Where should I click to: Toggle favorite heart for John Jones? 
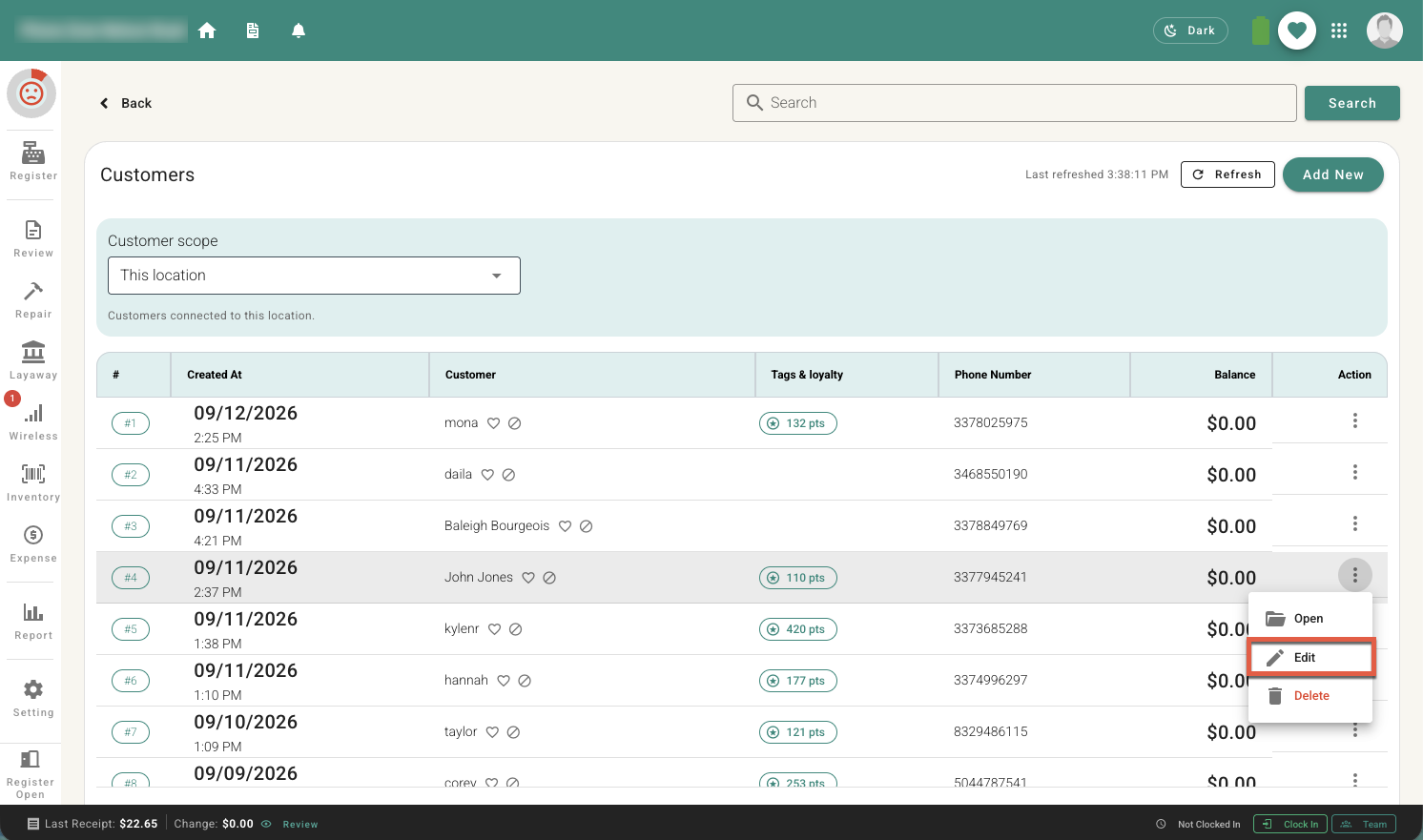[528, 578]
